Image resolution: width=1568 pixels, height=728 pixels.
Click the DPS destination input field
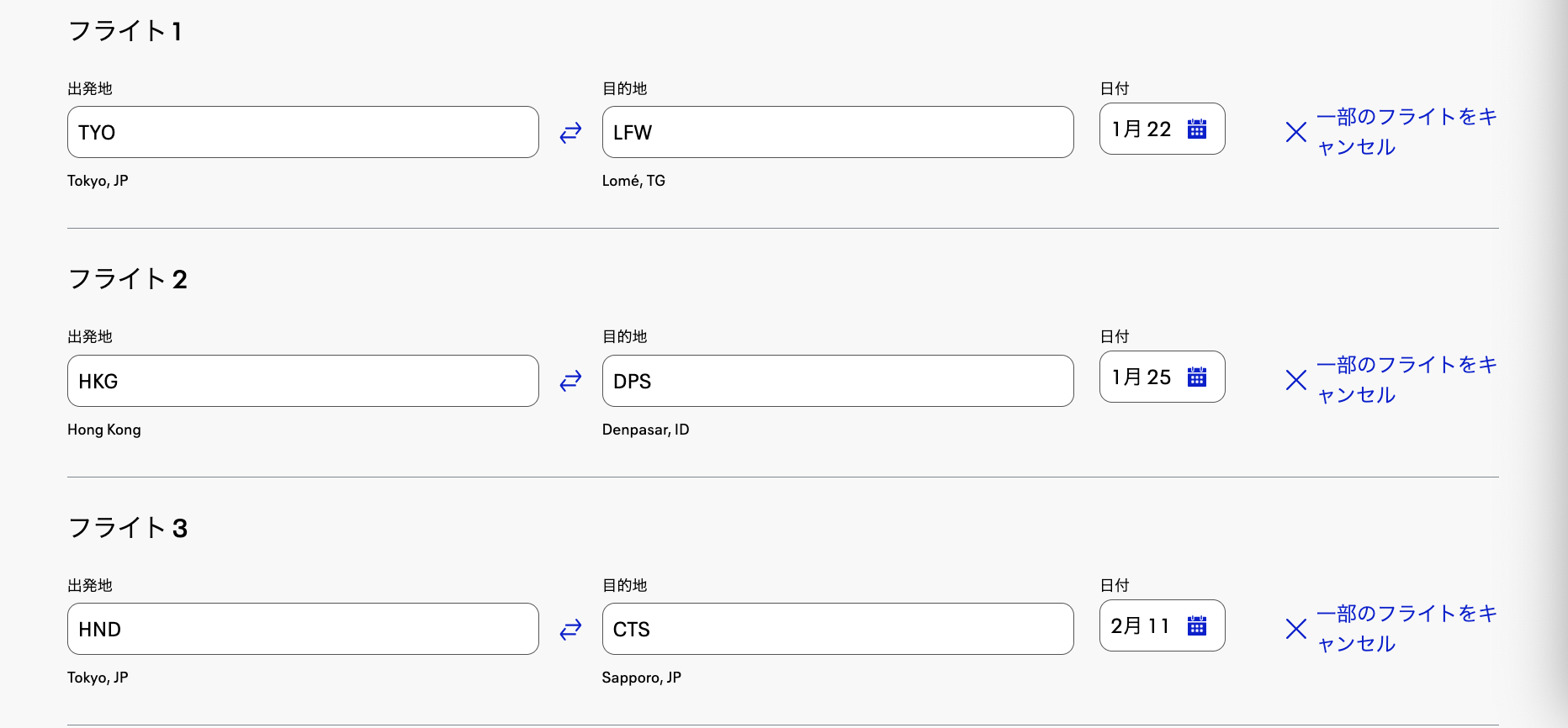click(x=837, y=381)
